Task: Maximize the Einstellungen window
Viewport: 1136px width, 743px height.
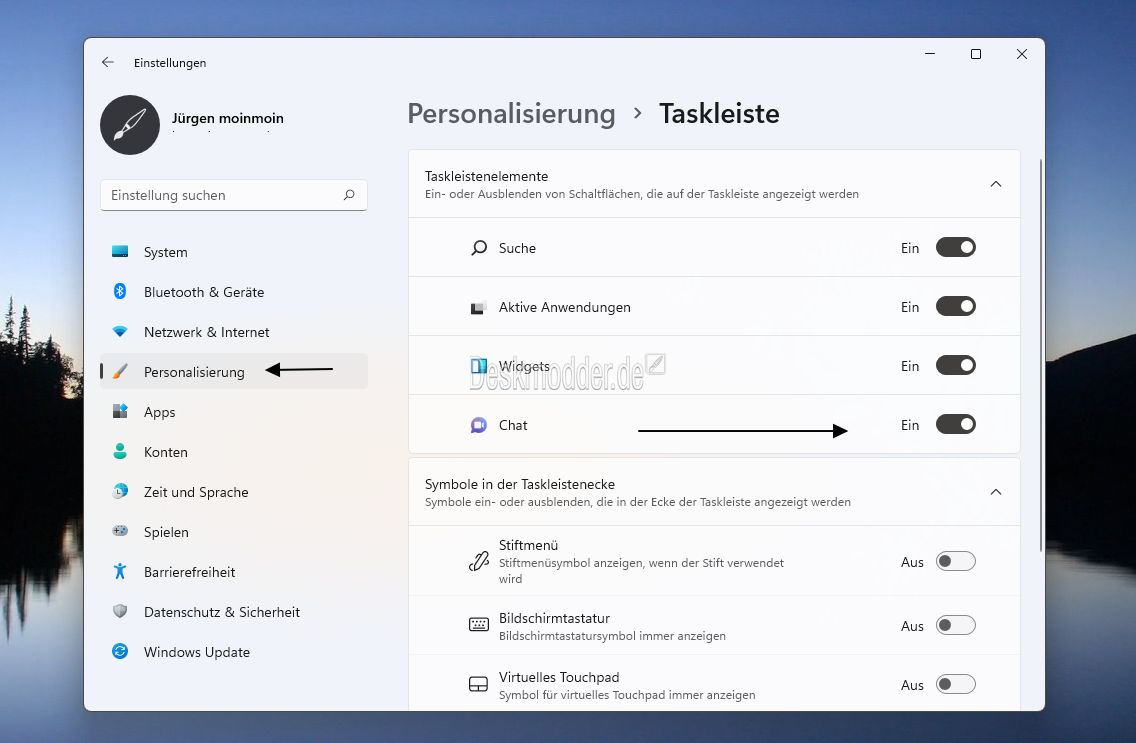Action: (976, 54)
